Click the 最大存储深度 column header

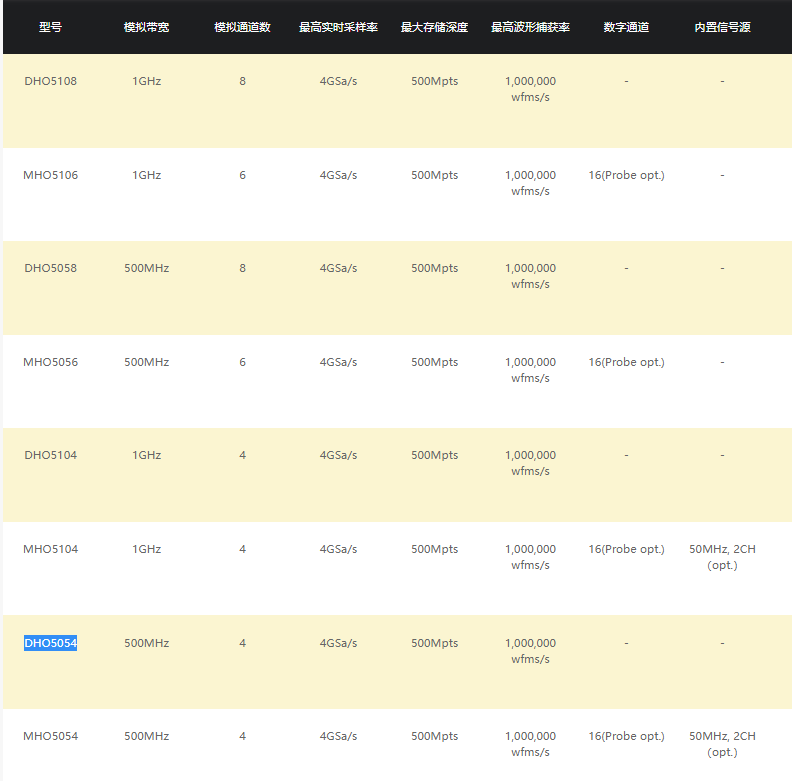(434, 27)
